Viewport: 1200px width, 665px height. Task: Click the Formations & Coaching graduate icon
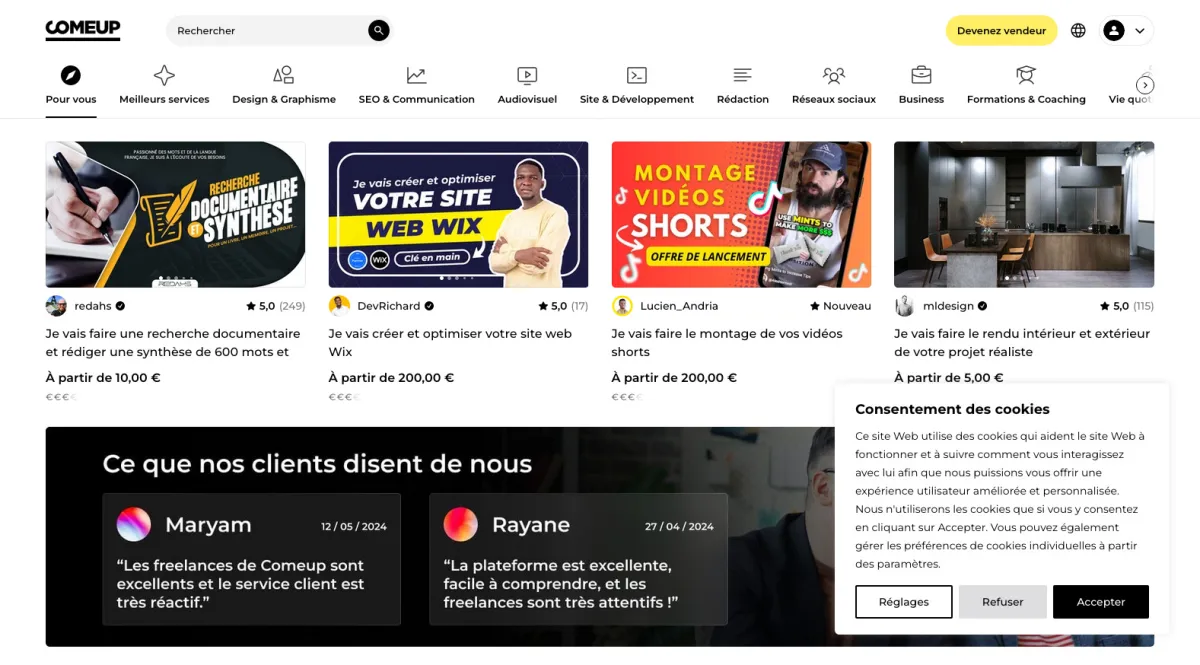(x=1026, y=75)
